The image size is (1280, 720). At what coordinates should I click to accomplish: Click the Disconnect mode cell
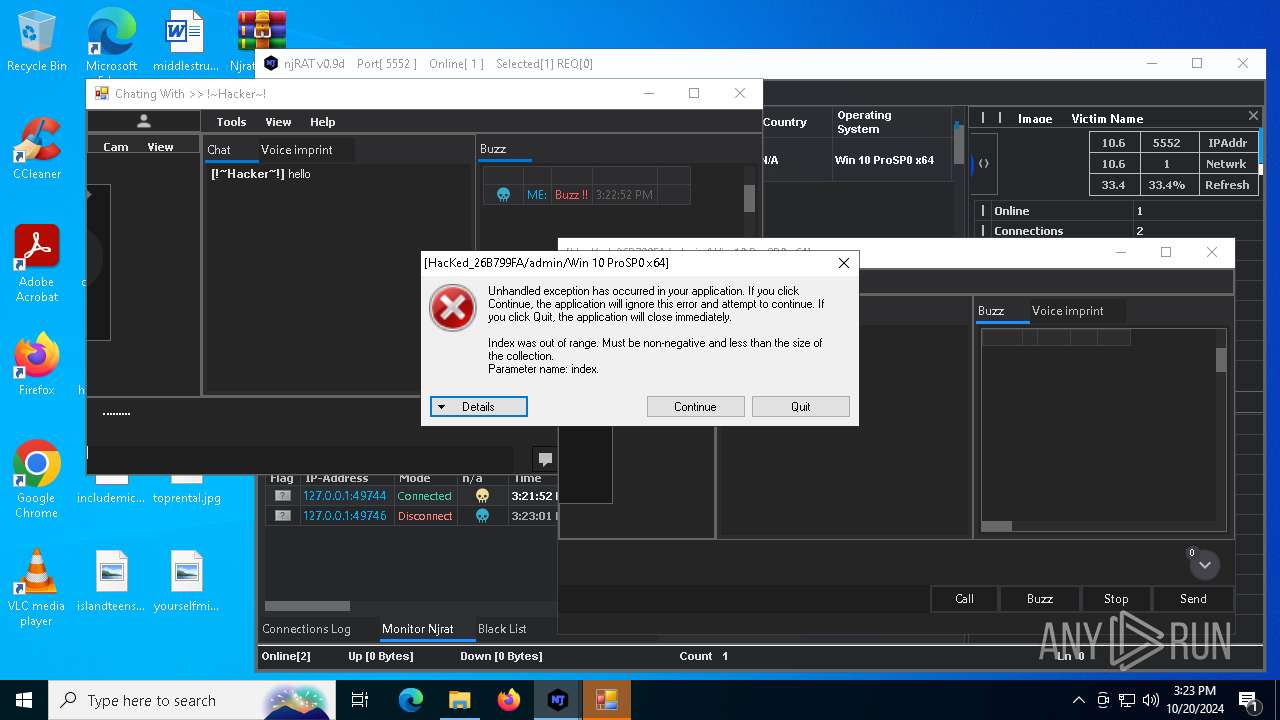tap(425, 516)
